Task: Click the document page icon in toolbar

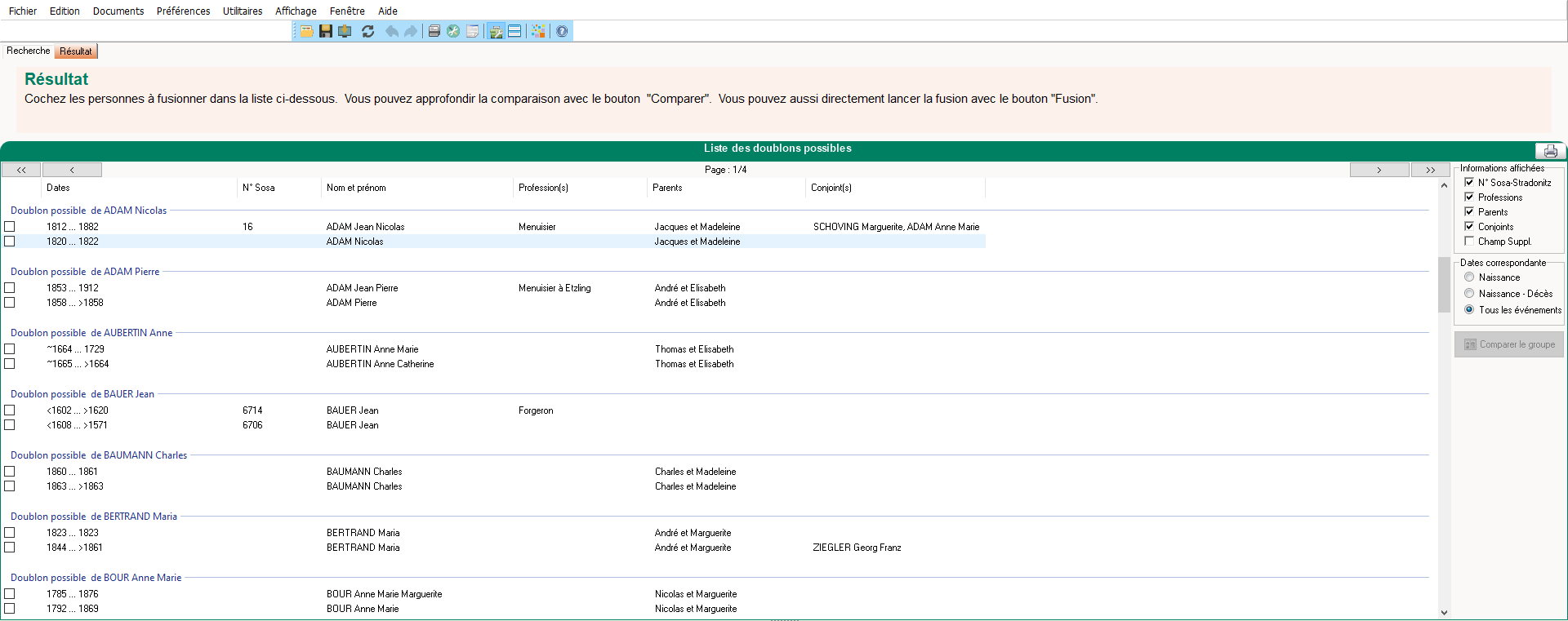Action: click(473, 31)
